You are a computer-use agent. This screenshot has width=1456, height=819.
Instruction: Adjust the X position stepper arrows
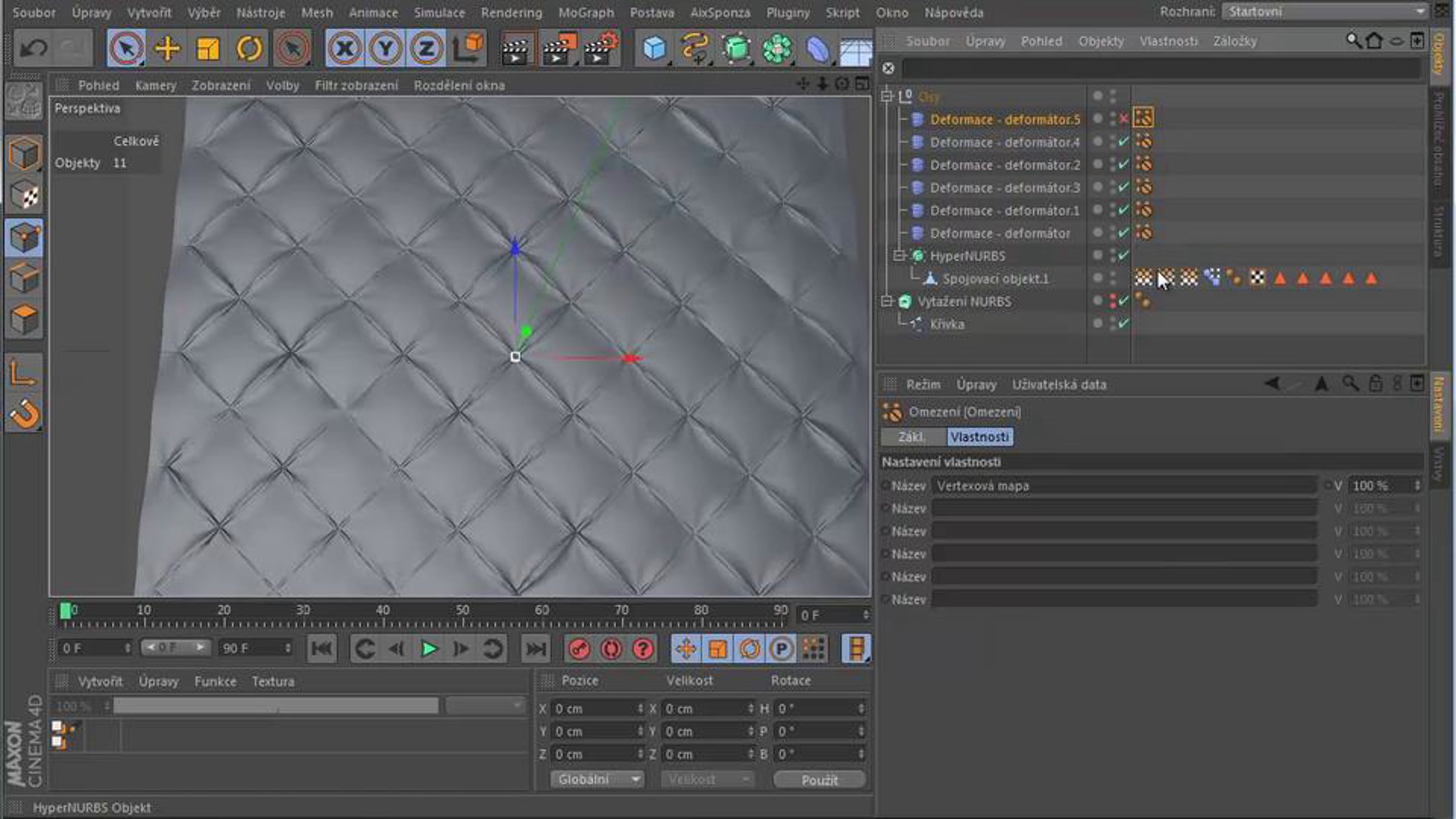tap(640, 709)
